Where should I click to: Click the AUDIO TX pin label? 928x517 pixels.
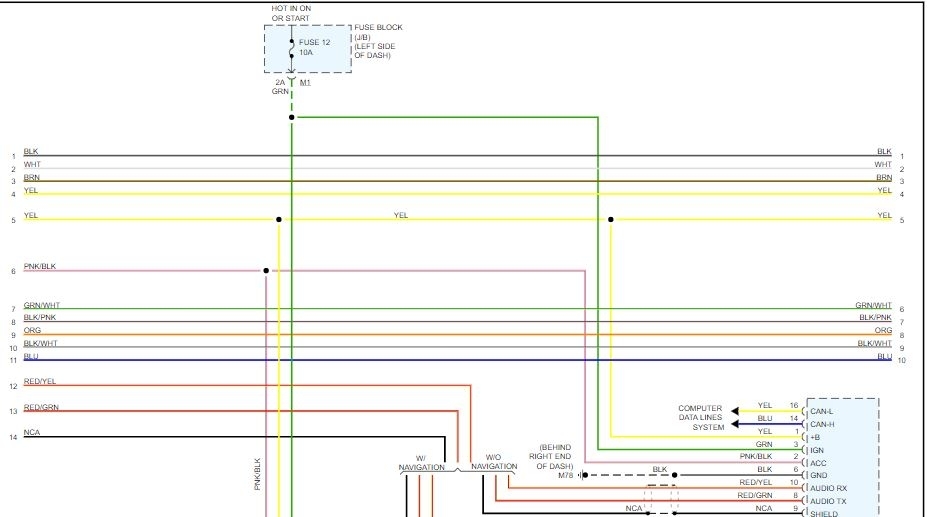click(x=828, y=501)
